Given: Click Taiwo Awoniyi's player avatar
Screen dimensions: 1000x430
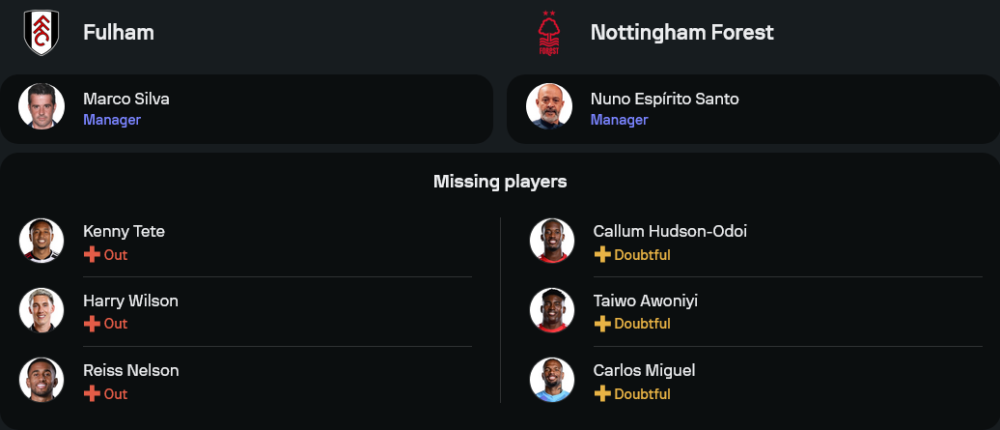Looking at the screenshot, I should (552, 310).
